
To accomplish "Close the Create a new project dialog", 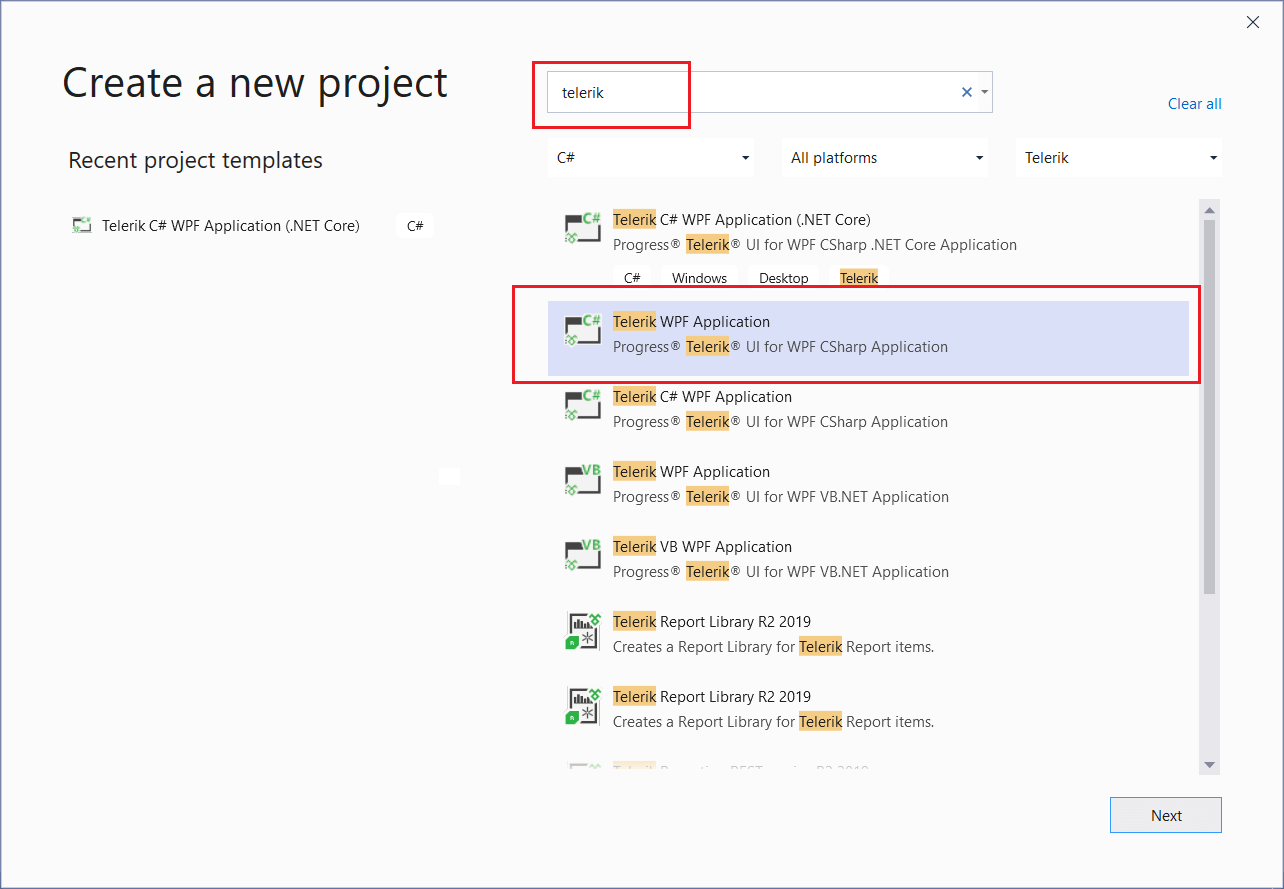I will tap(1253, 22).
